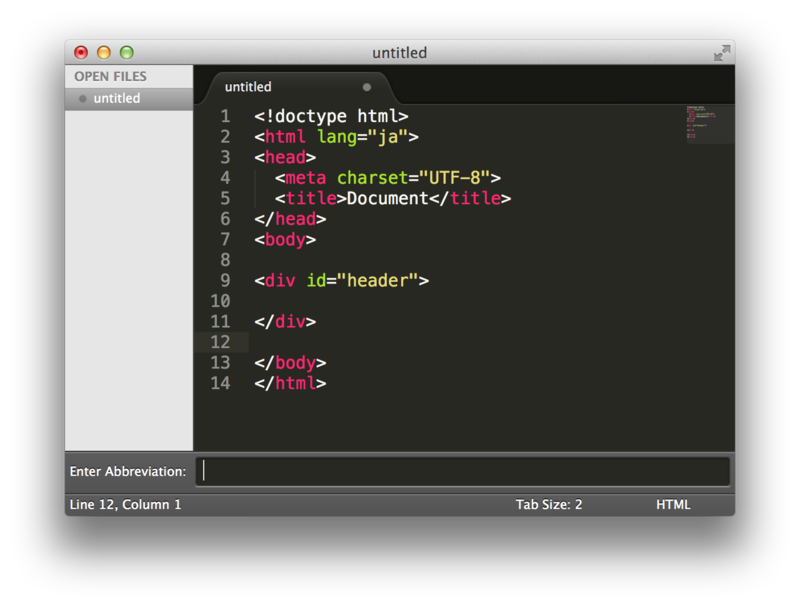Click the closing </div> tag
The image size is (800, 606).
(285, 321)
